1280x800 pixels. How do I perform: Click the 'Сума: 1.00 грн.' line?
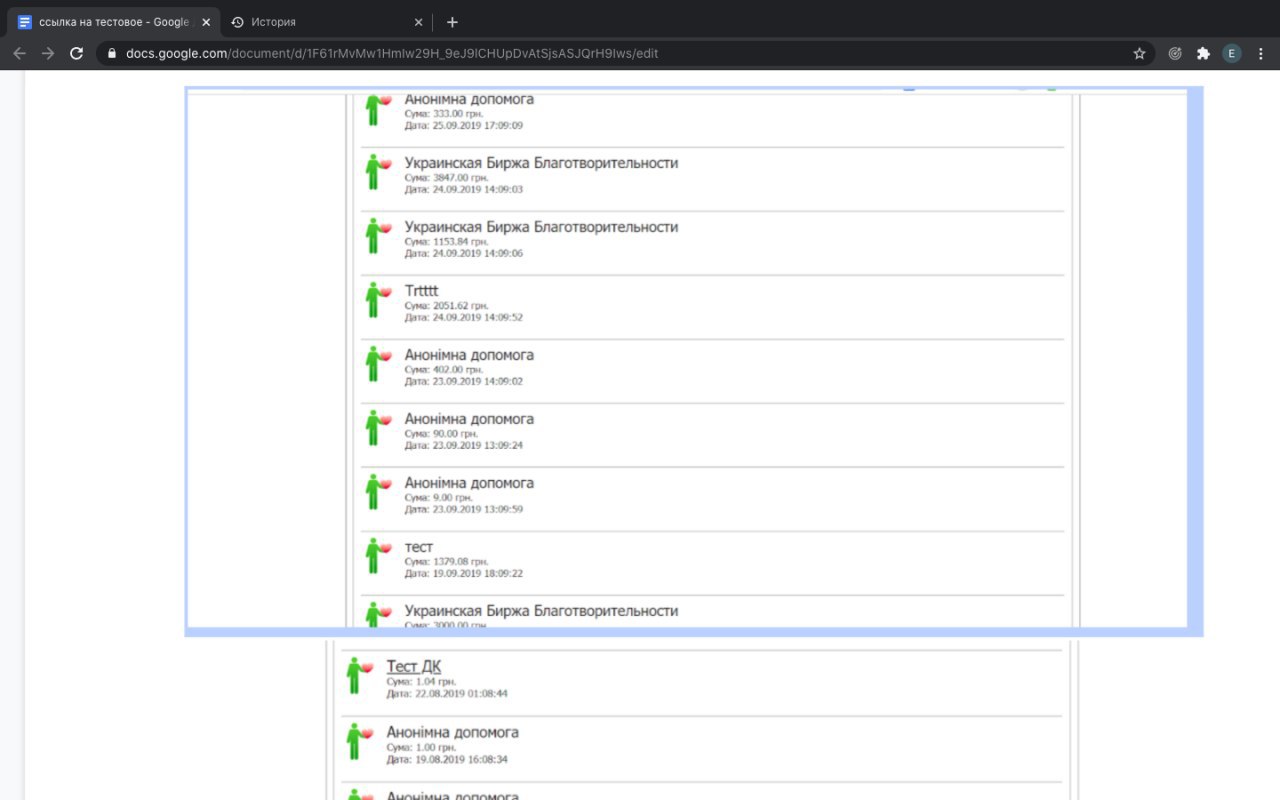(421, 748)
